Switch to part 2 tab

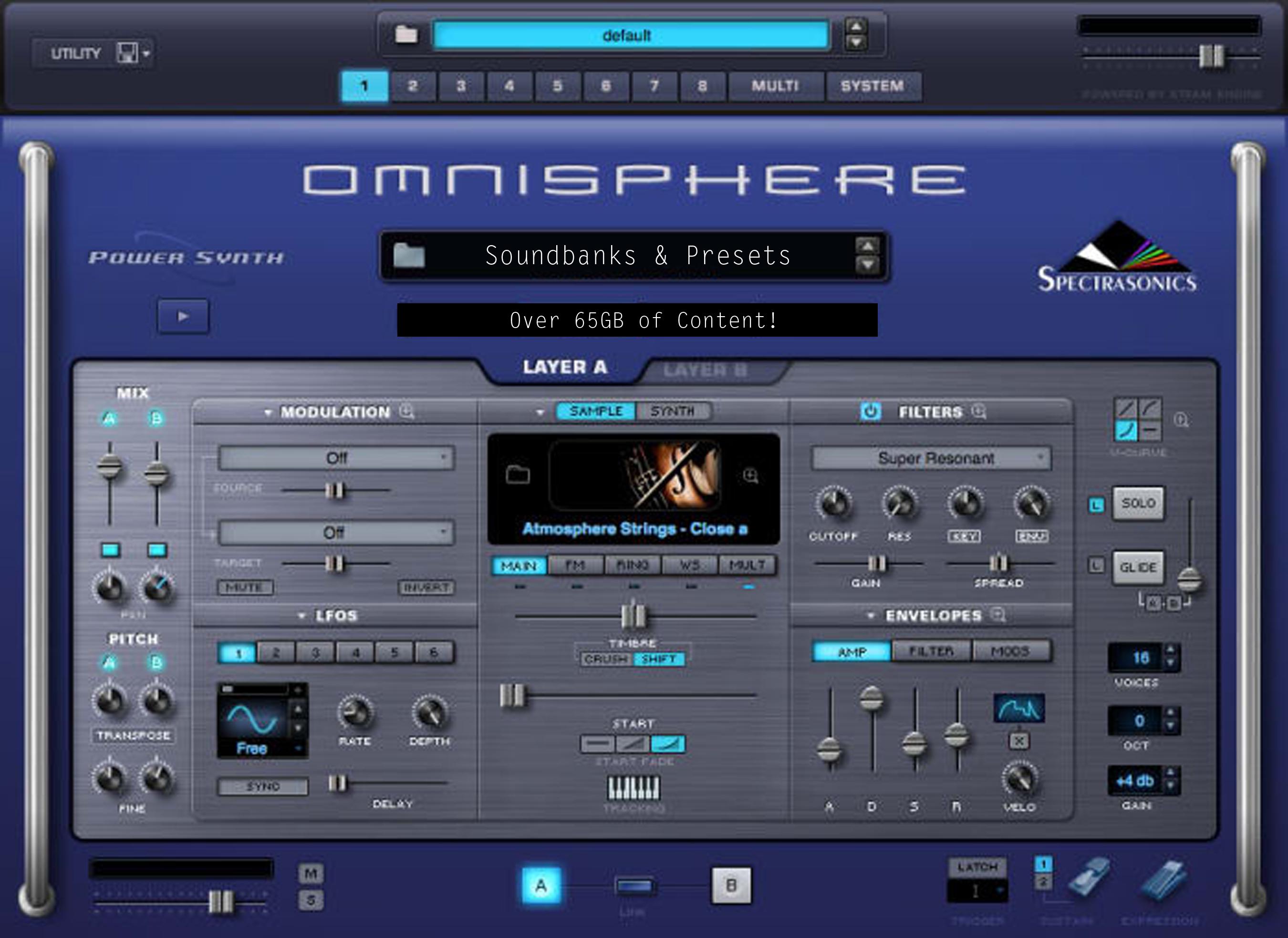coord(413,86)
